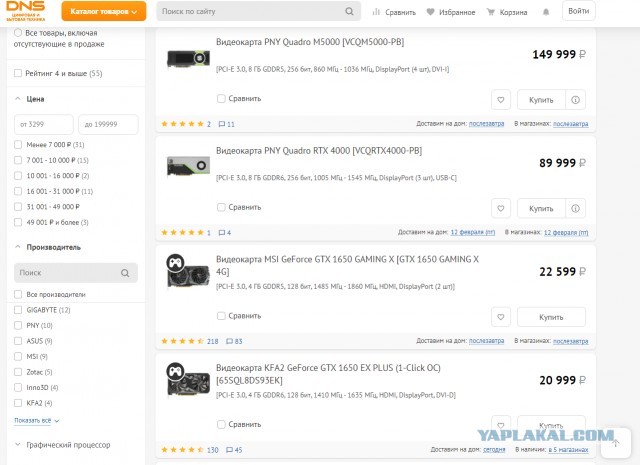Click maximum price field to 199999
The image size is (640, 465).
click(x=108, y=124)
